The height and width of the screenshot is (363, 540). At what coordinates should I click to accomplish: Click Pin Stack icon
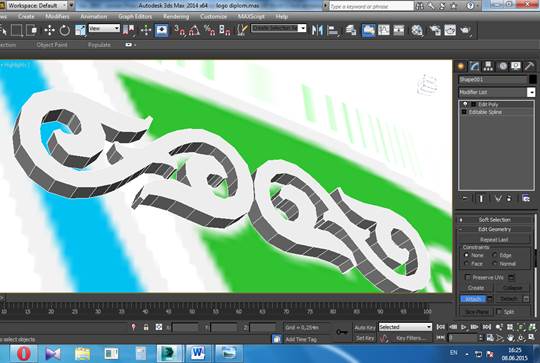click(465, 198)
